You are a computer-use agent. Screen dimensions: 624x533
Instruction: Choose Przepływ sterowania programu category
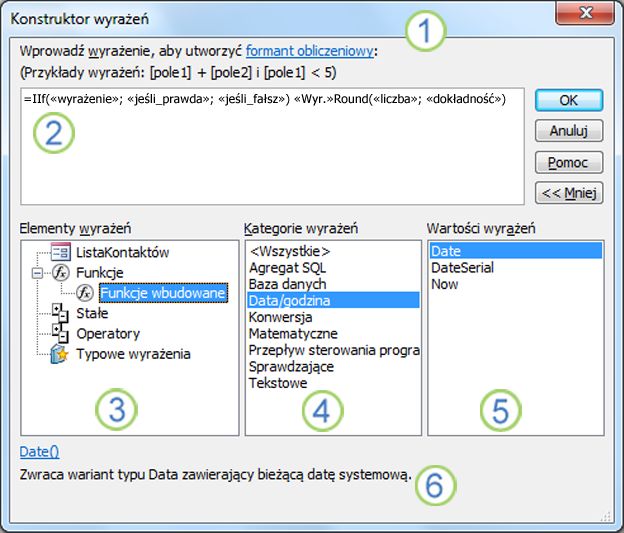click(333, 350)
